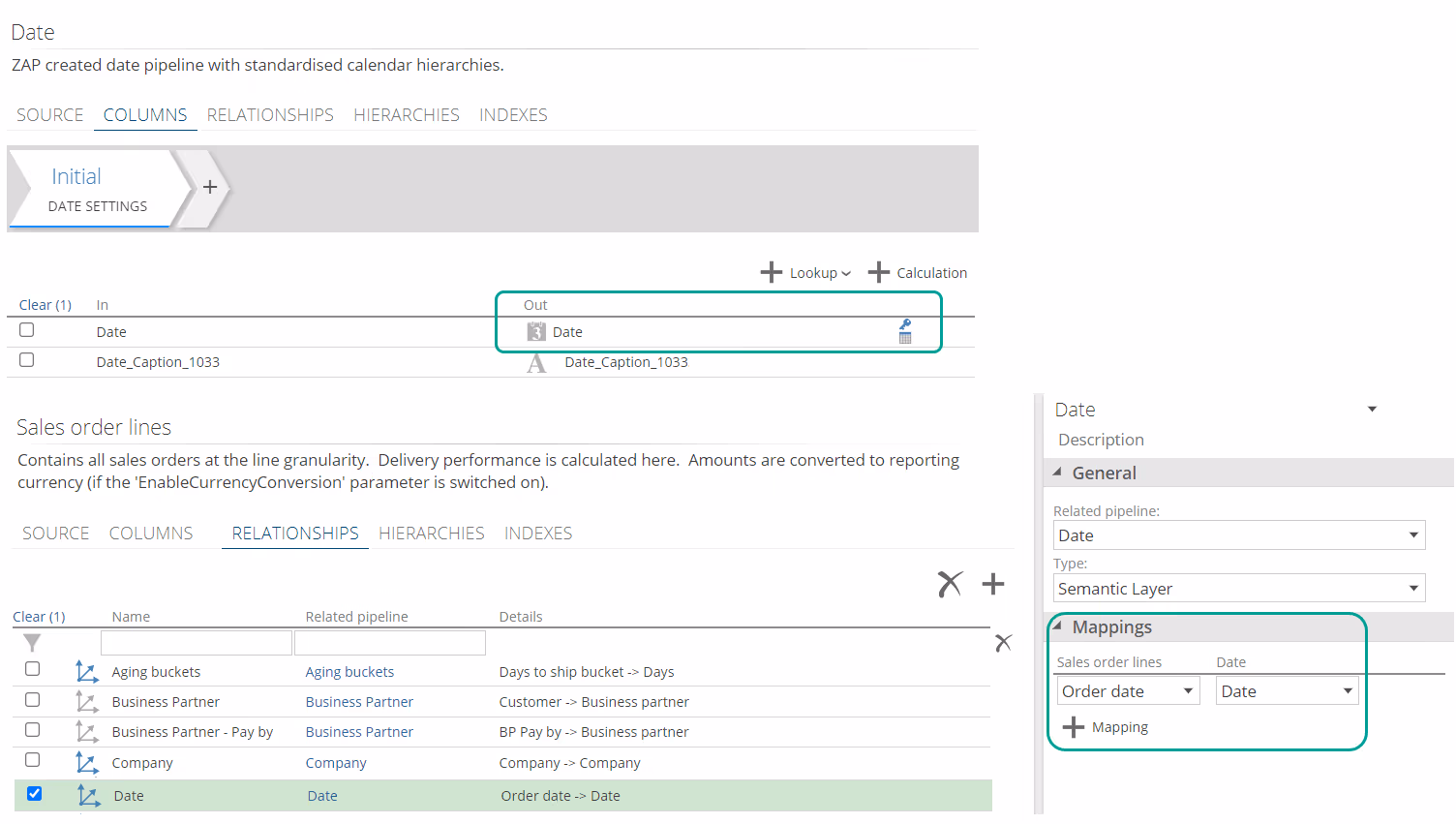1456x824 pixels.
Task: Clear filter with small X icon
Action: [x=1003, y=643]
